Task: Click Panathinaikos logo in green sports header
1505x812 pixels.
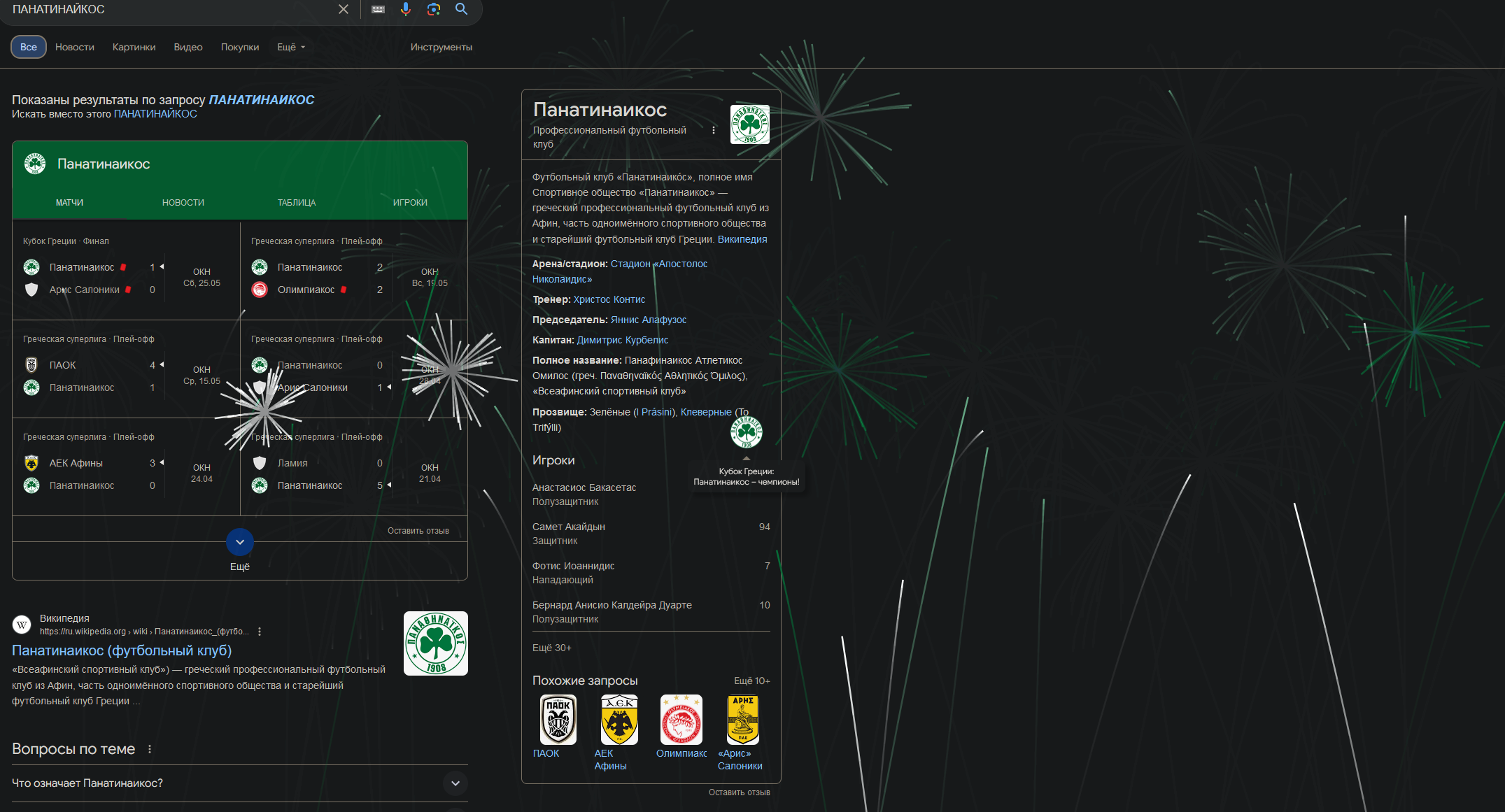Action: click(35, 164)
